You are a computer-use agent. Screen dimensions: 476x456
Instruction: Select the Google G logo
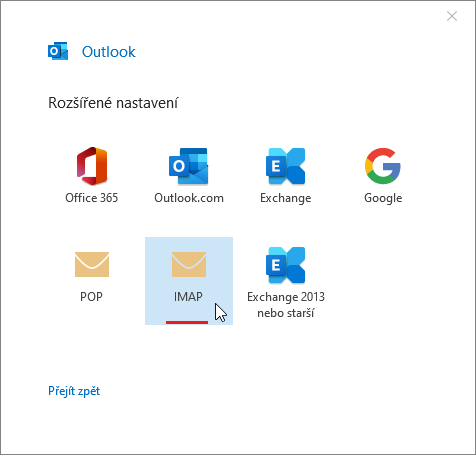tap(383, 166)
